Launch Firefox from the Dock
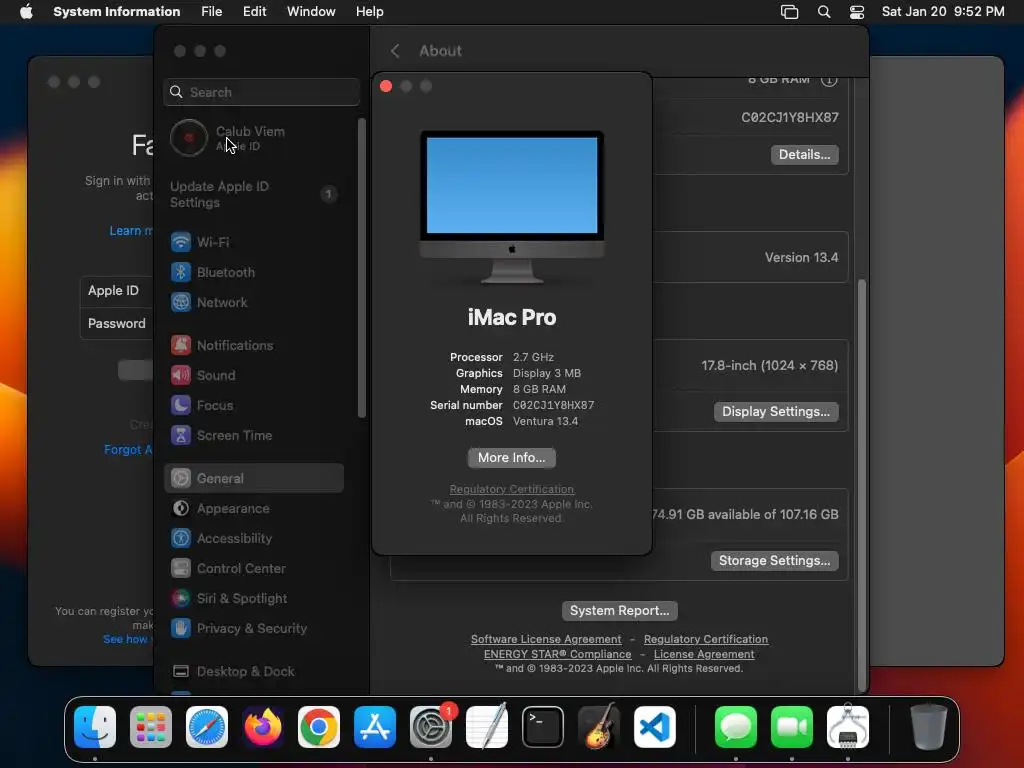Viewport: 1024px width, 768px height. pos(263,727)
